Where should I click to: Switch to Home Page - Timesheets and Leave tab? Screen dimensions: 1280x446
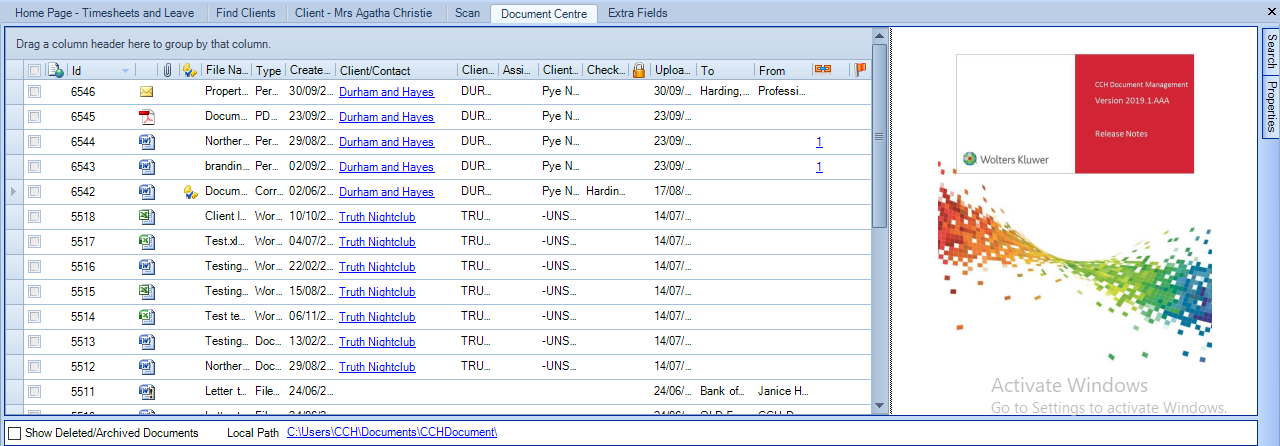coord(104,13)
